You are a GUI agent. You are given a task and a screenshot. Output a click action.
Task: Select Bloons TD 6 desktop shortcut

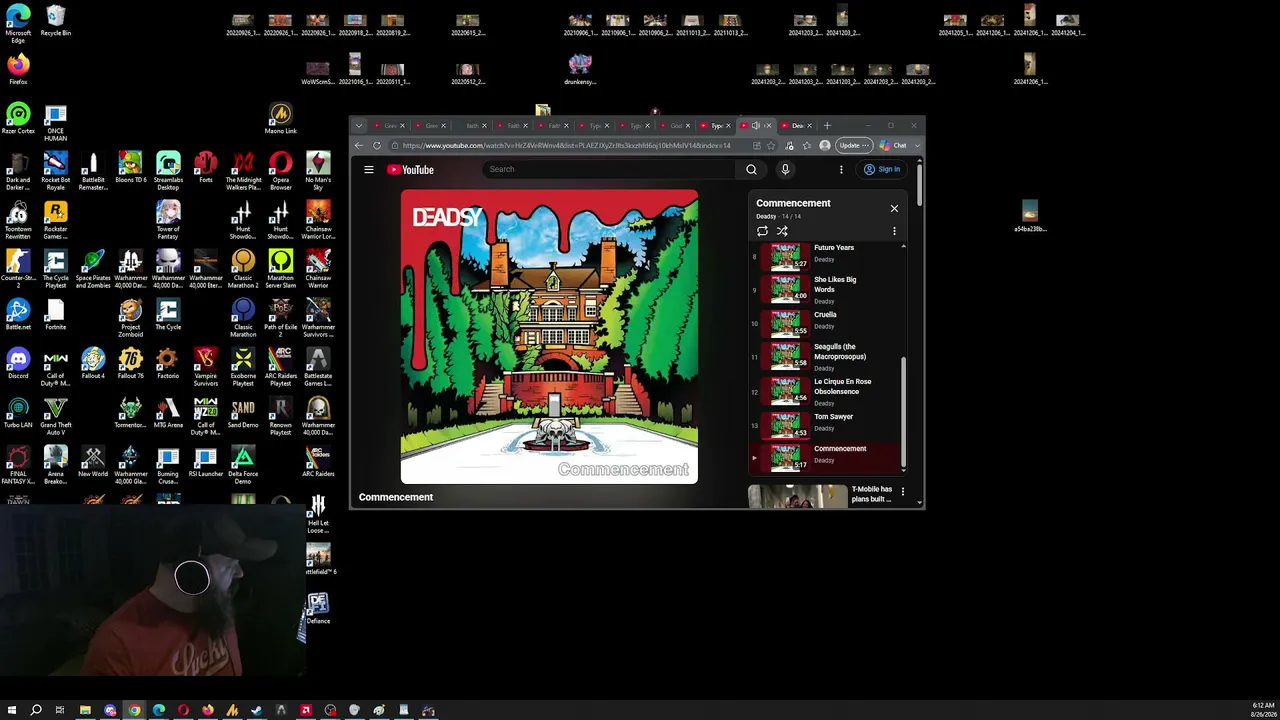point(131,167)
